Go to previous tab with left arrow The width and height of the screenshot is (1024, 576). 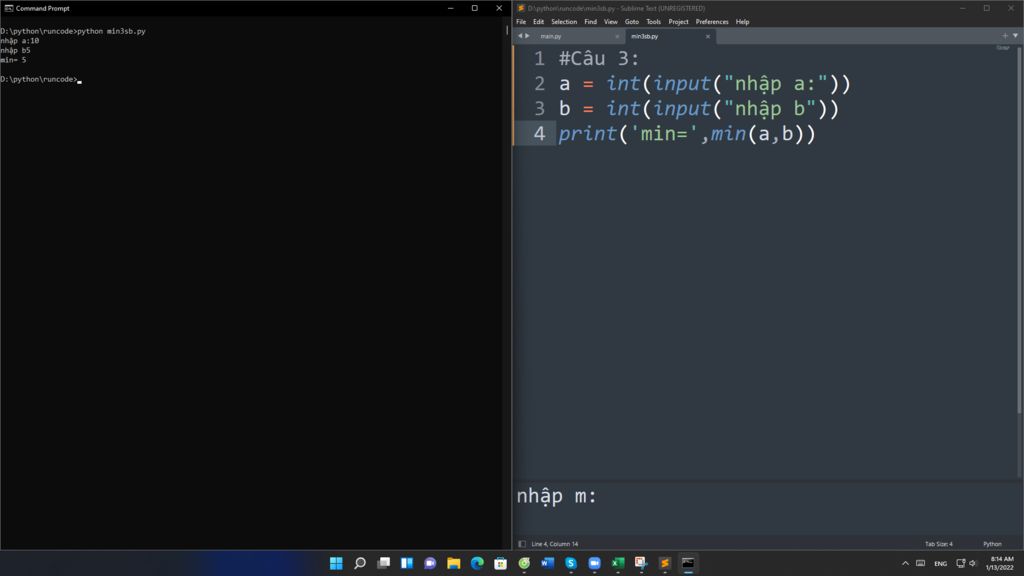coord(520,36)
